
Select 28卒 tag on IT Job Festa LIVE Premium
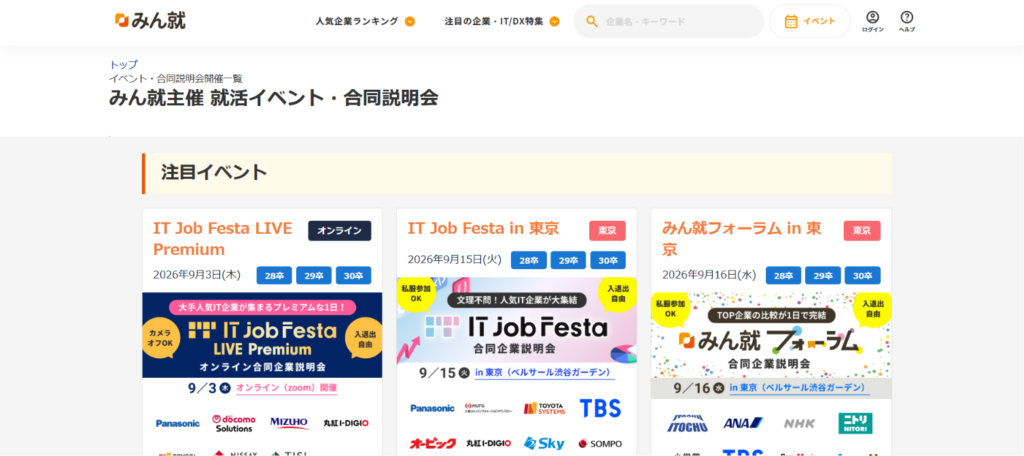coord(274,276)
